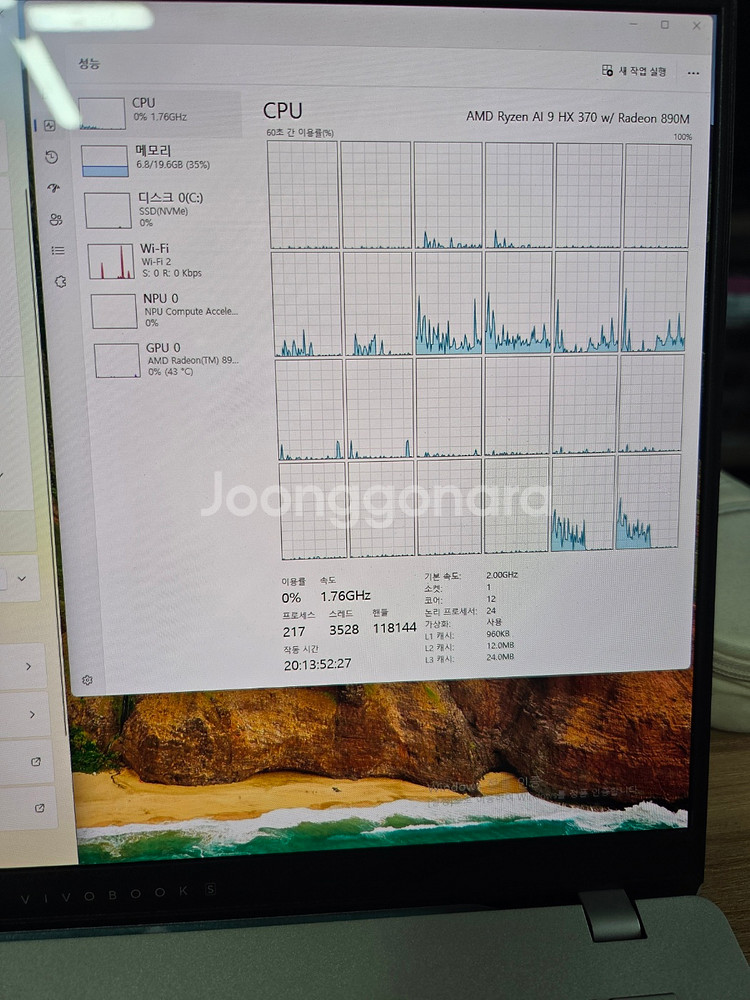Click the 1.76GHz speed value
This screenshot has height=1000, width=750.
(x=345, y=596)
